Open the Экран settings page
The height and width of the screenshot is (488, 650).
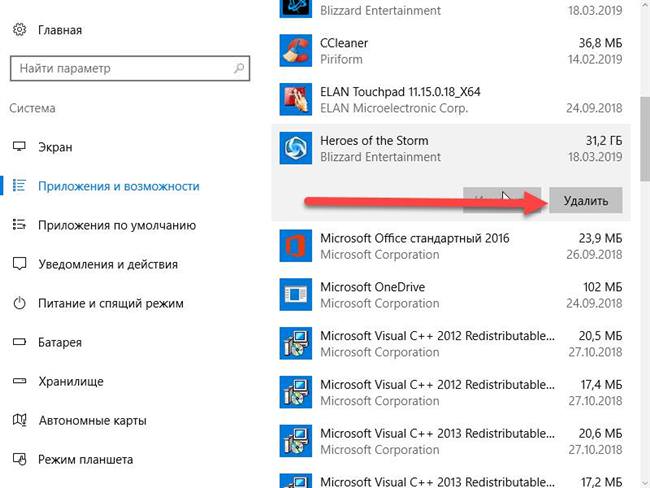55,147
